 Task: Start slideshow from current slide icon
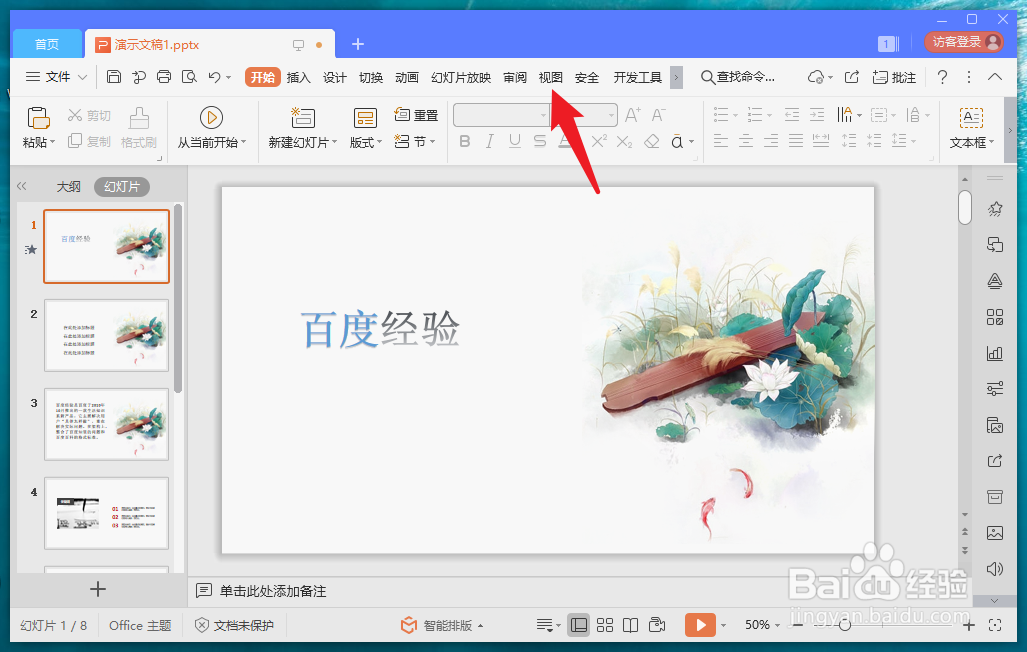(211, 118)
